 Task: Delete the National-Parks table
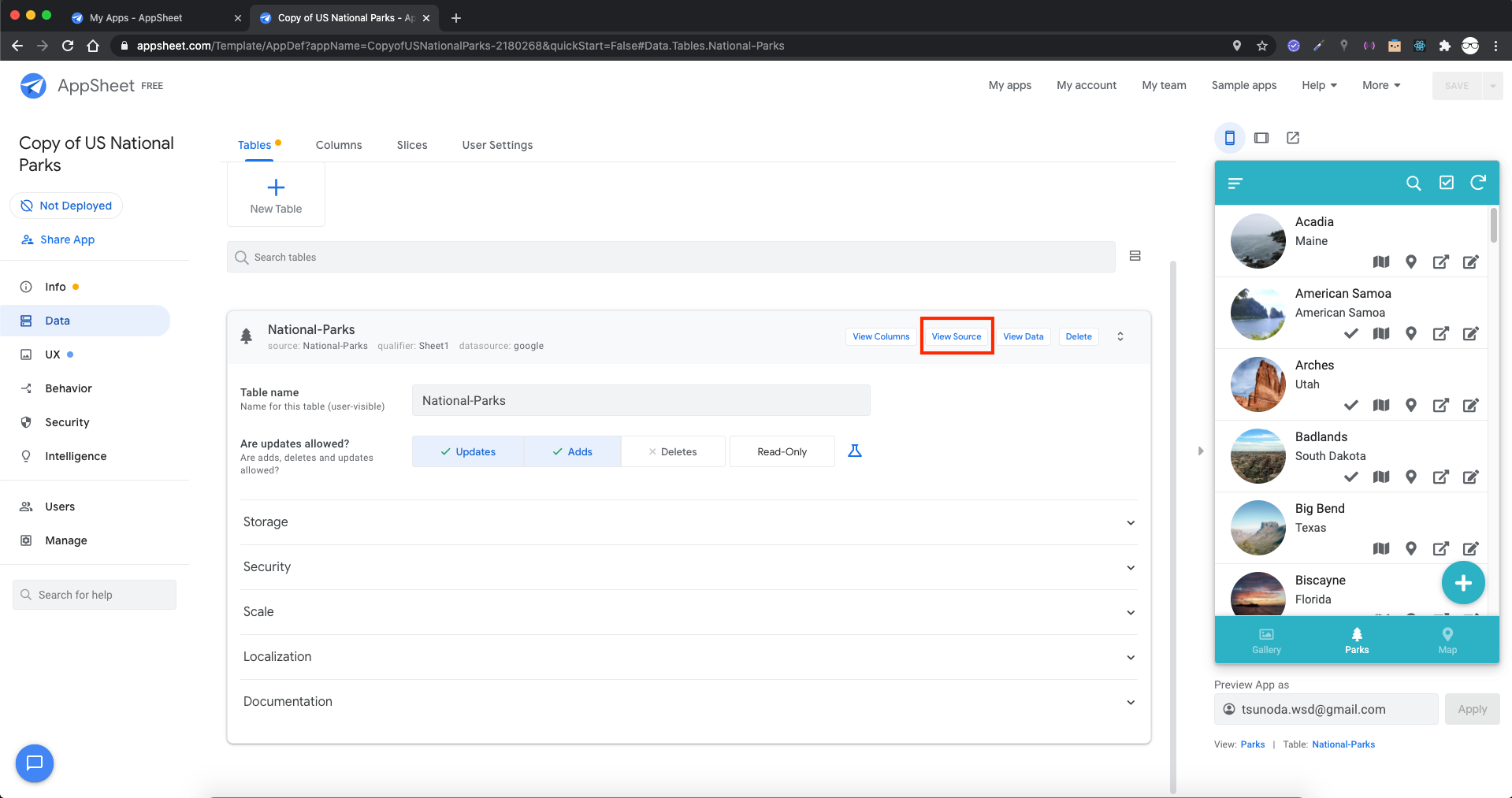coord(1079,336)
